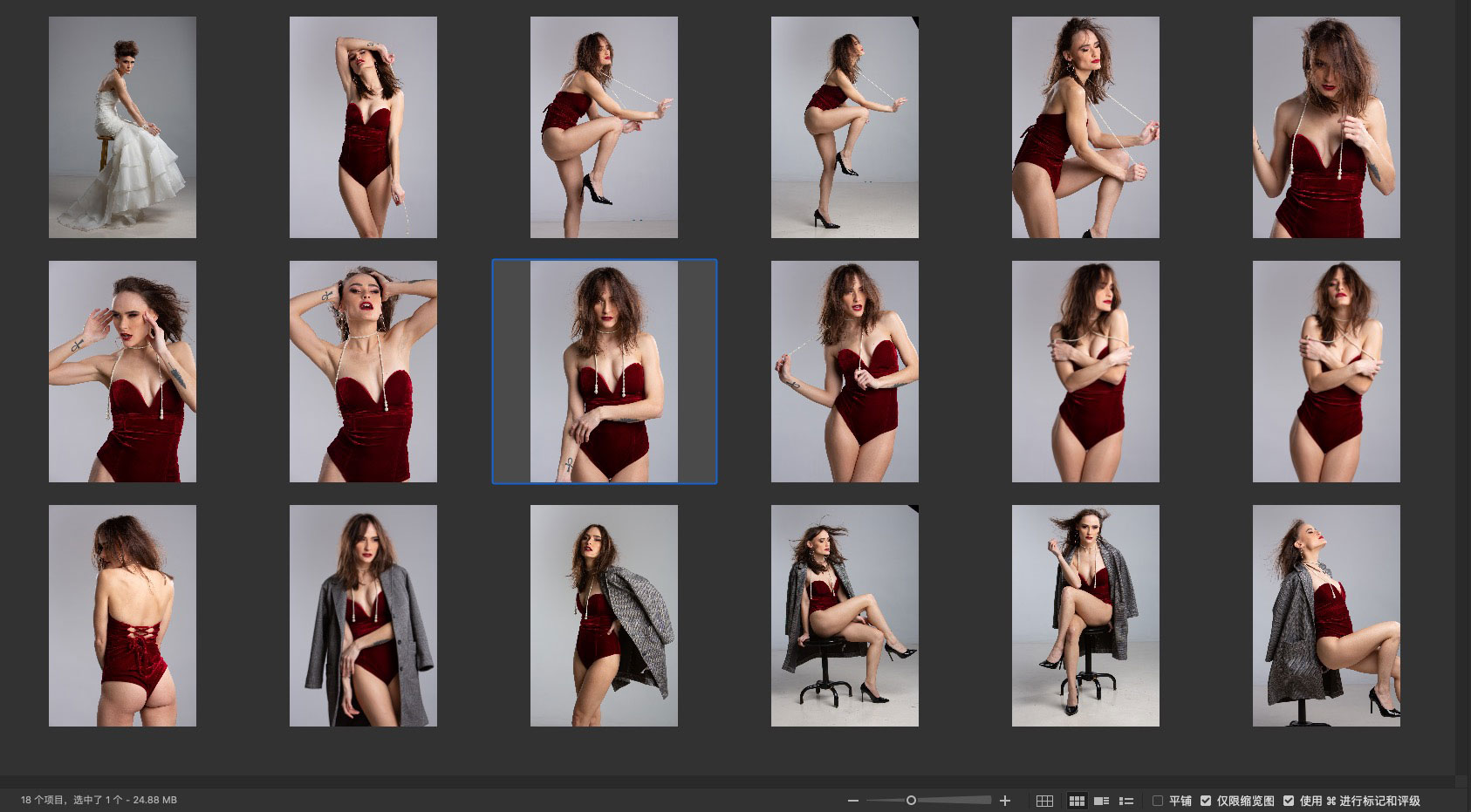Toggle the 使用 ⌘ 进行标记和评级 checkbox
Viewport: 1471px width, 812px height.
coord(1289,801)
